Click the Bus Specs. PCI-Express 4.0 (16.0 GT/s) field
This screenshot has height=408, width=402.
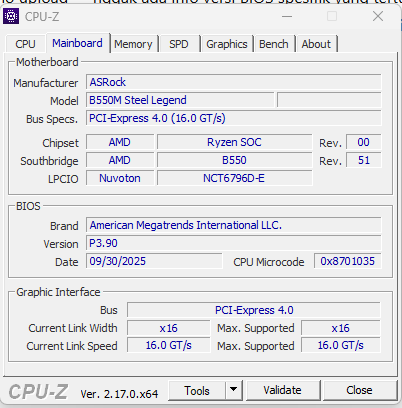click(x=233, y=118)
